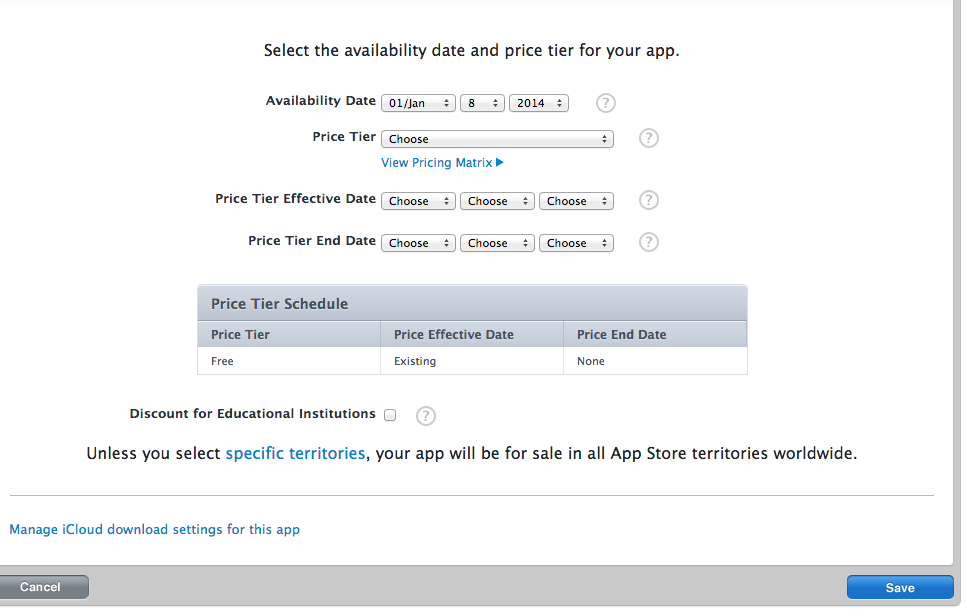Screen dimensions: 967x616
Task: Open Availability Date year dropdown
Action: coord(539,103)
